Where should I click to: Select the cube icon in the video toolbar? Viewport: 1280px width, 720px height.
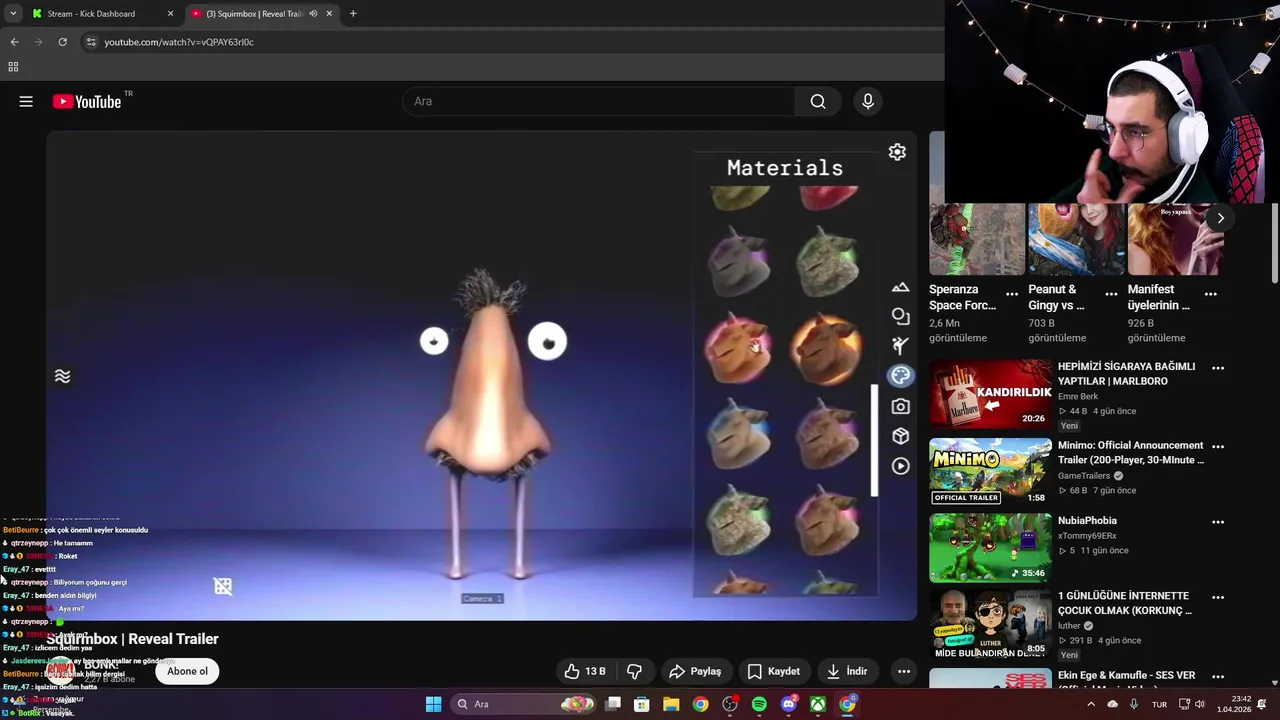pyautogui.click(x=900, y=436)
